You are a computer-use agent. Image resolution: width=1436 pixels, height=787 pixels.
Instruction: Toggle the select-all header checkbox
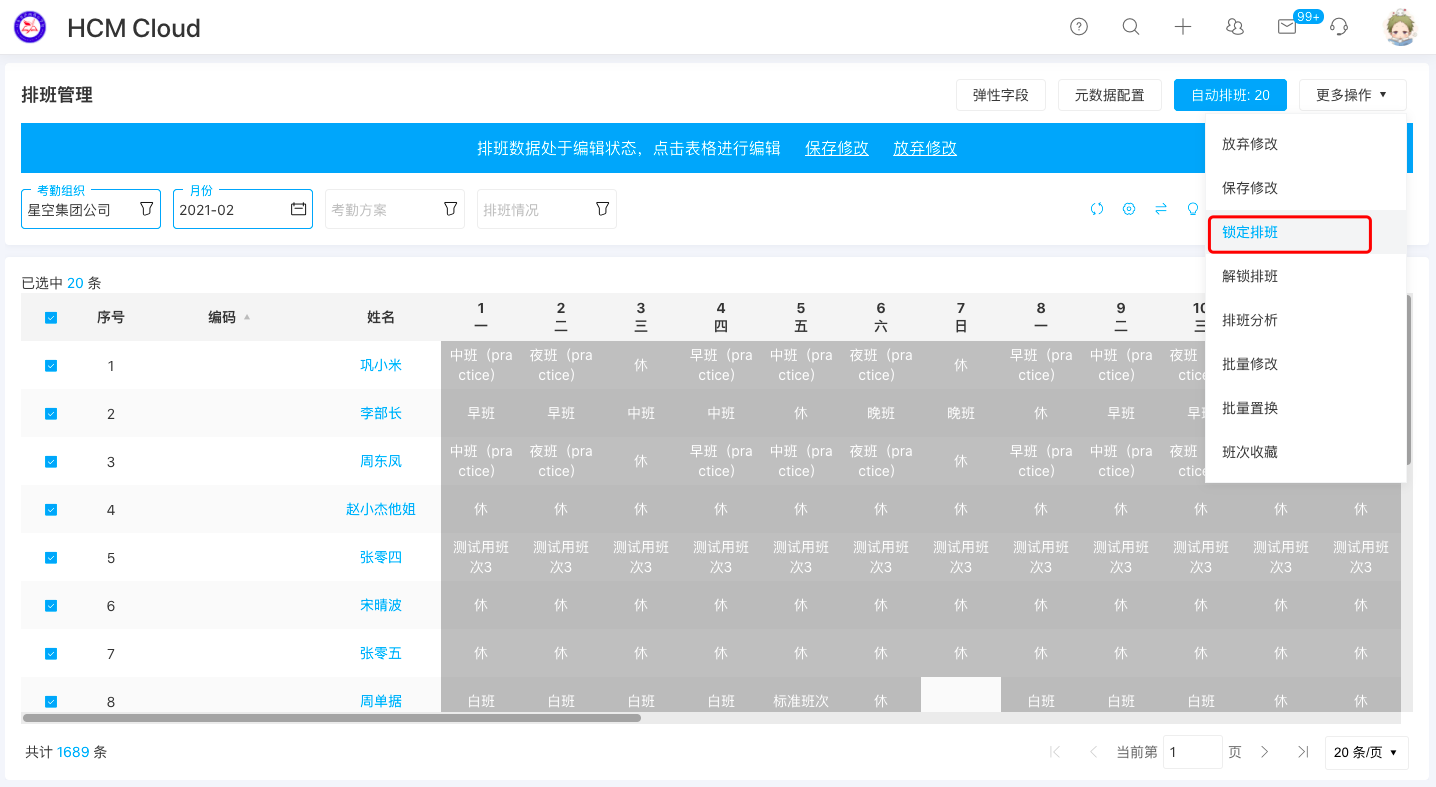51,318
